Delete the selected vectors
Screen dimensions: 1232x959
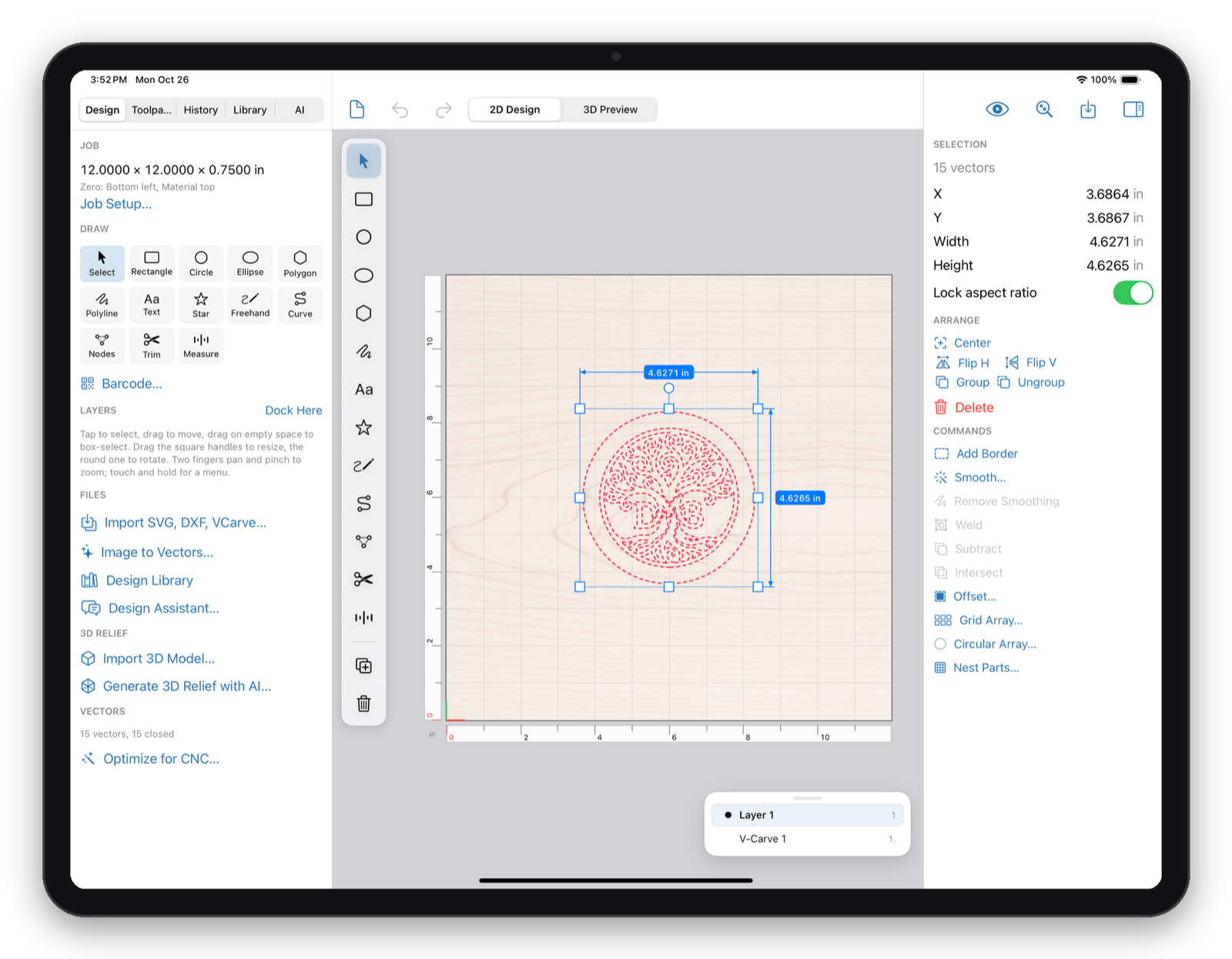964,407
